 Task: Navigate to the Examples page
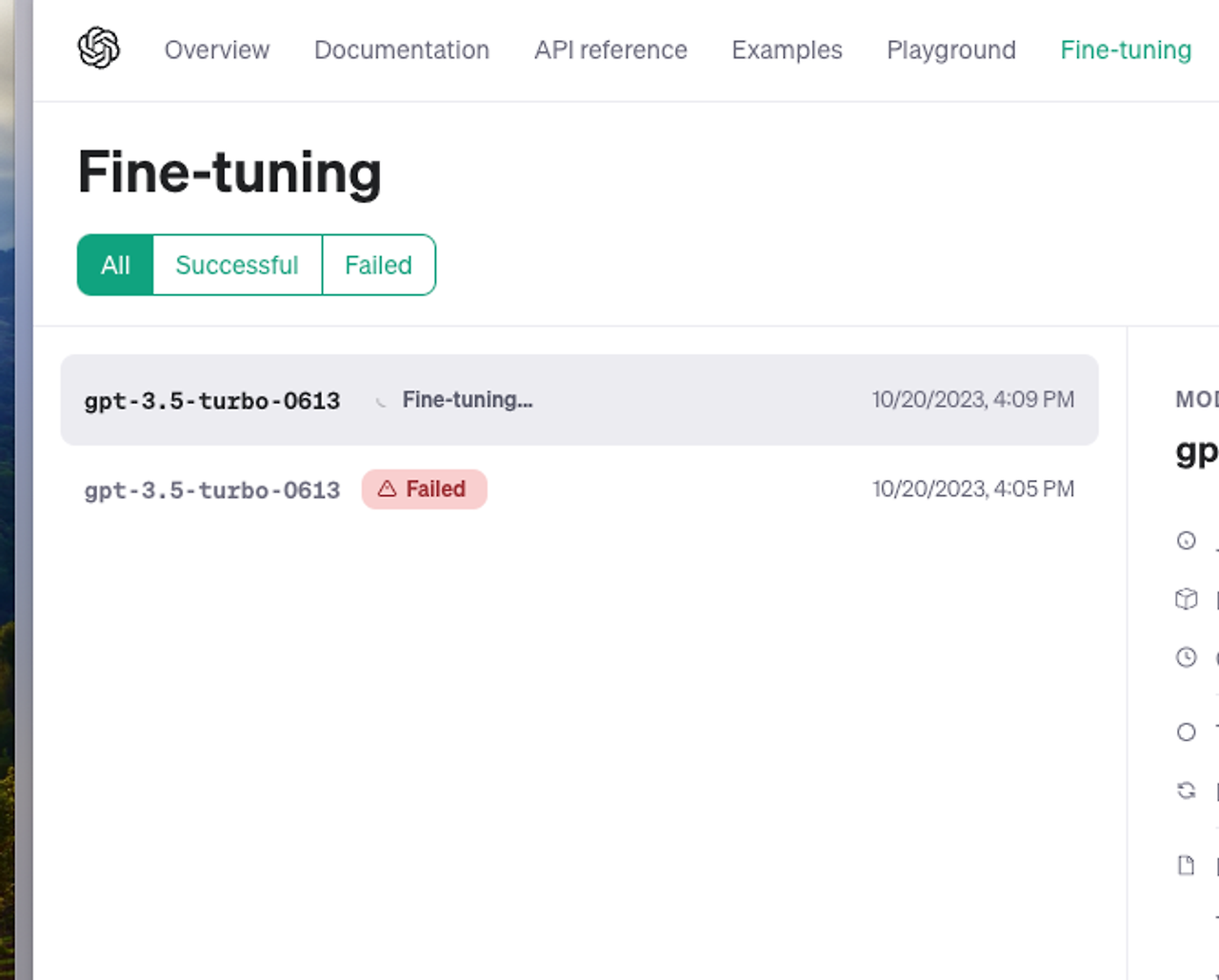787,50
